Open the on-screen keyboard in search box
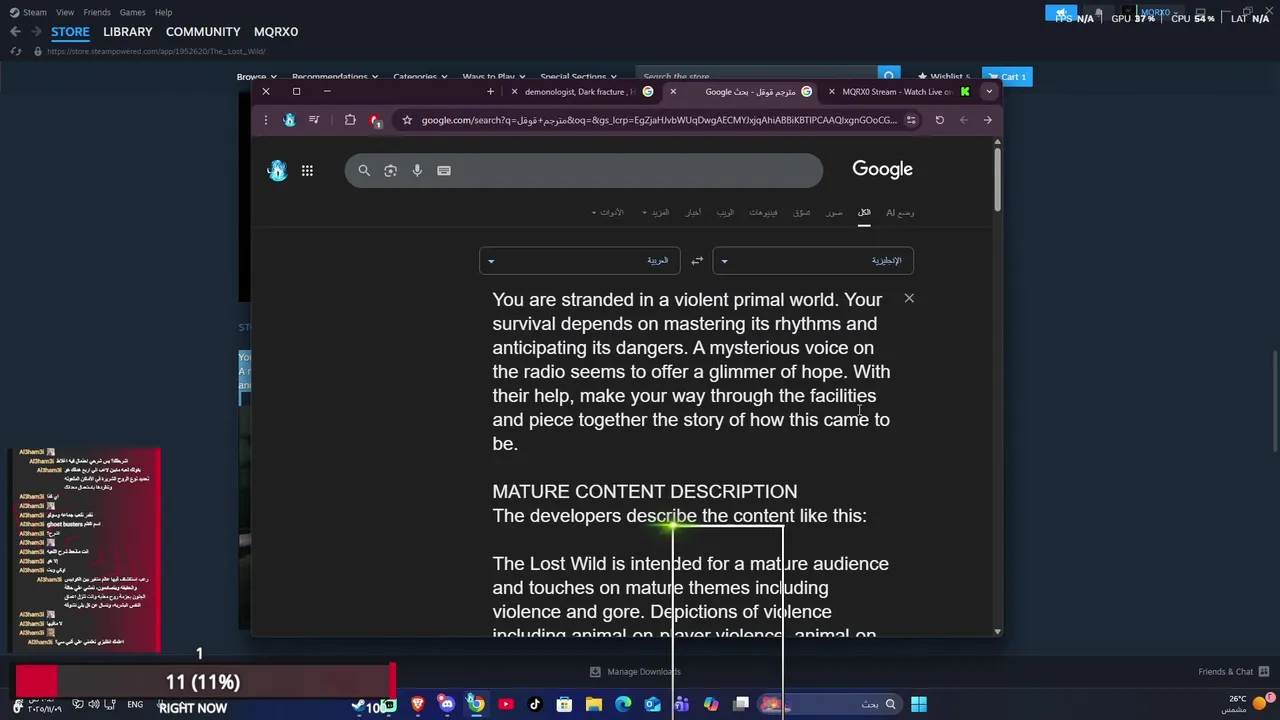 (x=444, y=171)
